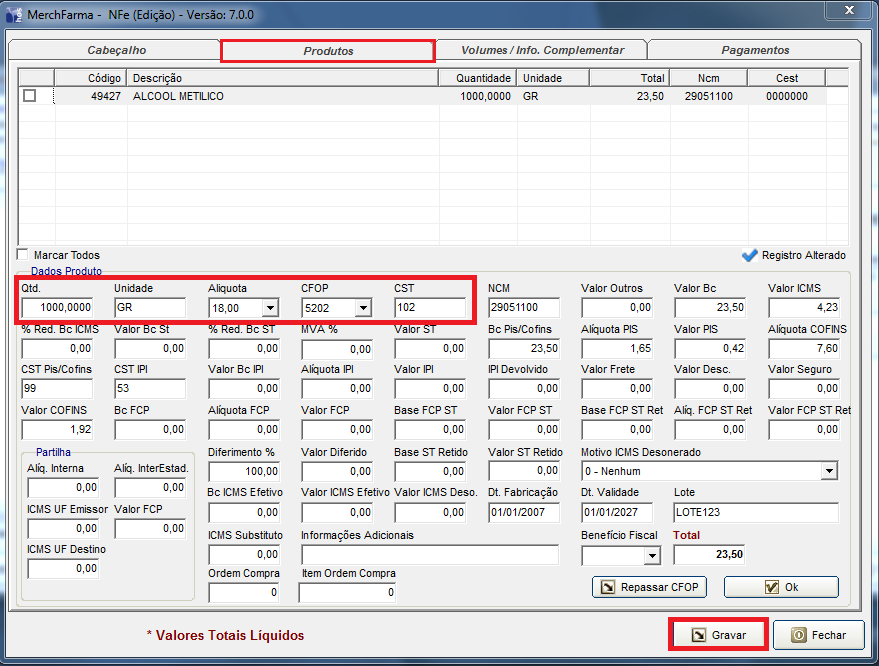
Task: Click the Descrição column header
Action: (282, 78)
